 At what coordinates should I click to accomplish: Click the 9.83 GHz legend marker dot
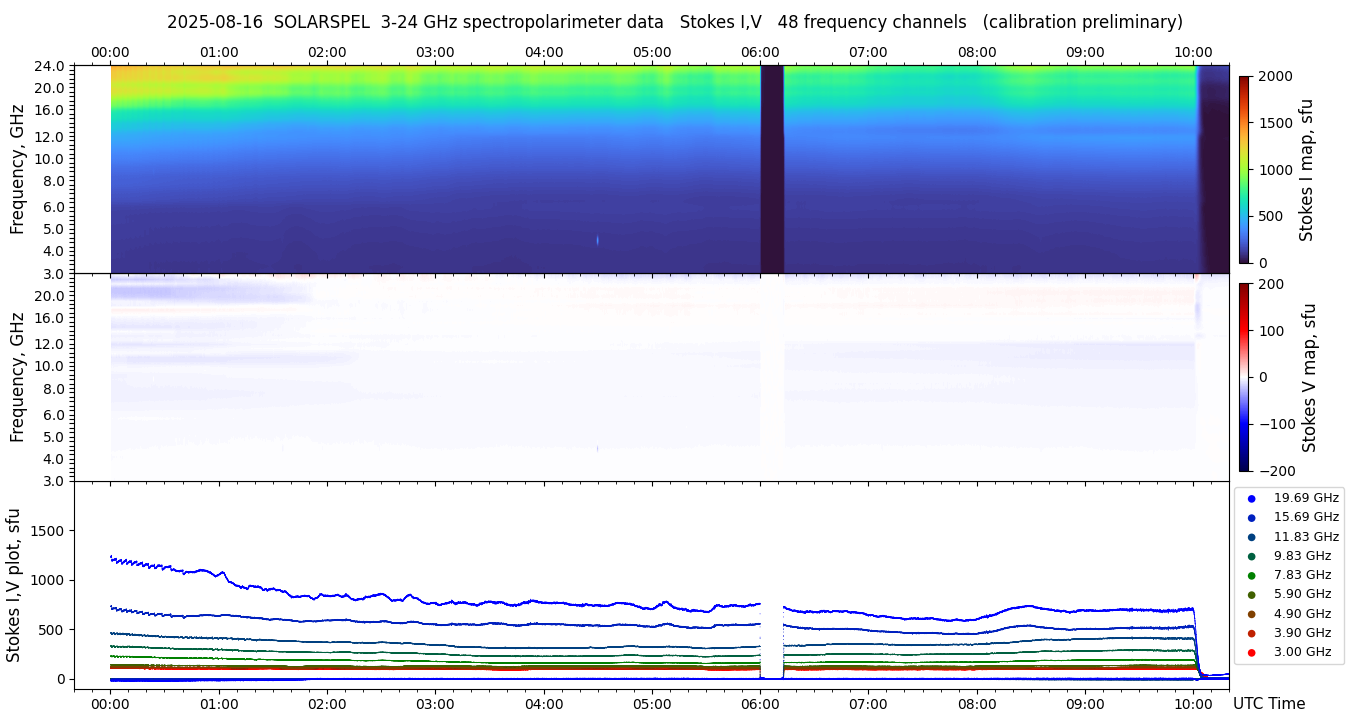(1251, 556)
